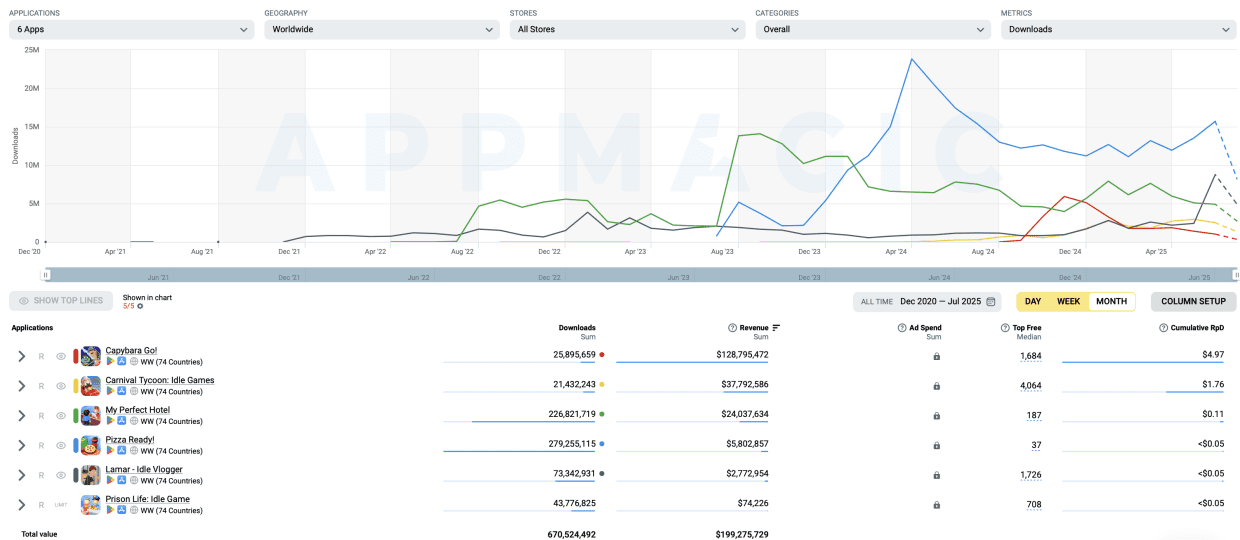
Task: Click the R icon on the Lamar row
Action: pos(41,475)
